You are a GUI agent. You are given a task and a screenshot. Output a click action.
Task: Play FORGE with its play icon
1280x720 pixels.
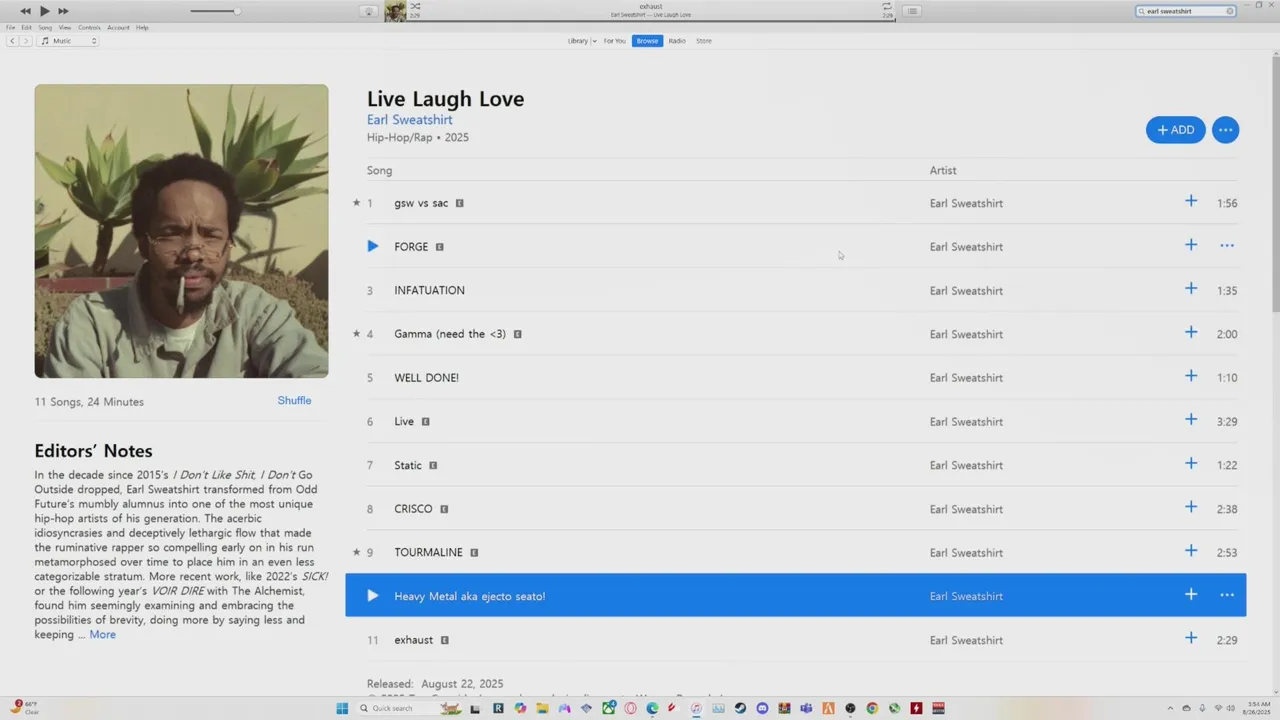coord(372,246)
